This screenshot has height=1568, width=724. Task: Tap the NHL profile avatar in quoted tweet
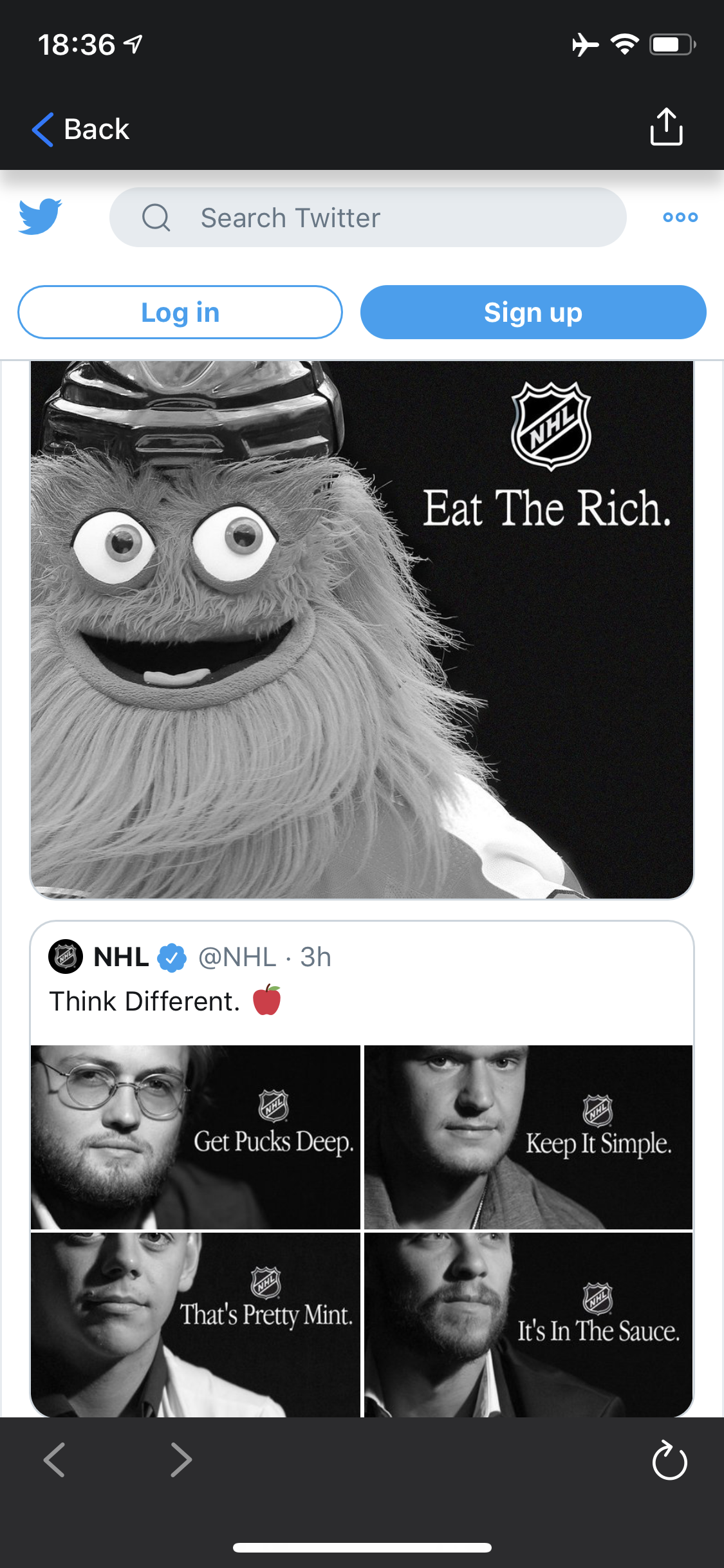tap(66, 957)
